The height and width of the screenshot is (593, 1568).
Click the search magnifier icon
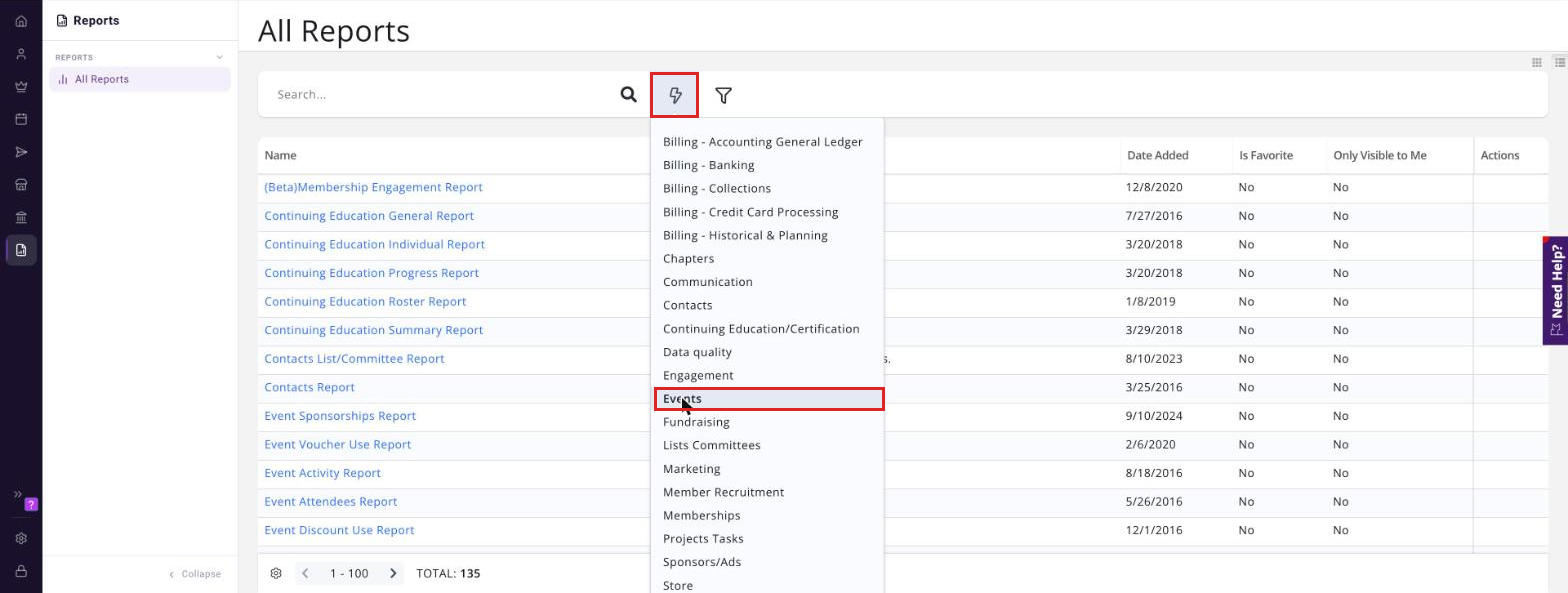point(628,95)
